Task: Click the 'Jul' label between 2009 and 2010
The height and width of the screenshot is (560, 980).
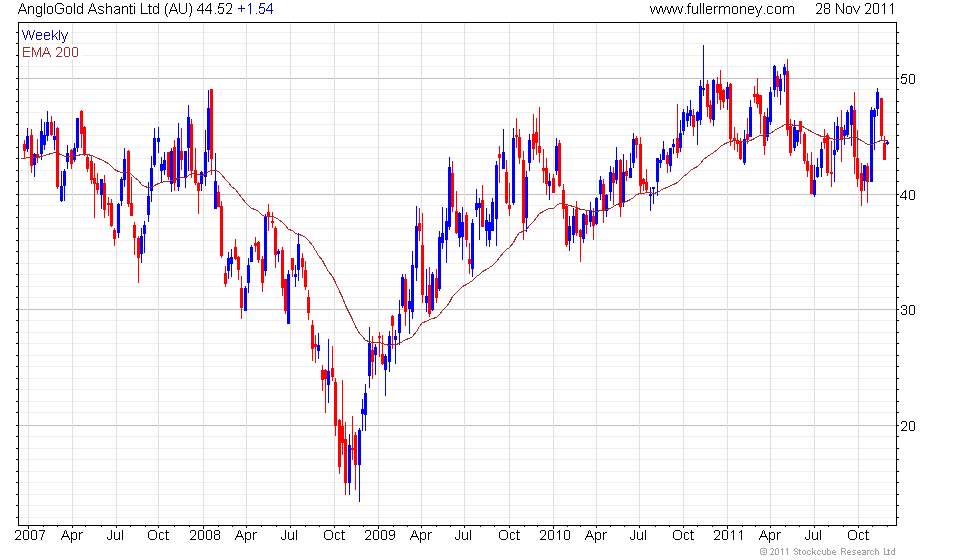Action: (463, 536)
